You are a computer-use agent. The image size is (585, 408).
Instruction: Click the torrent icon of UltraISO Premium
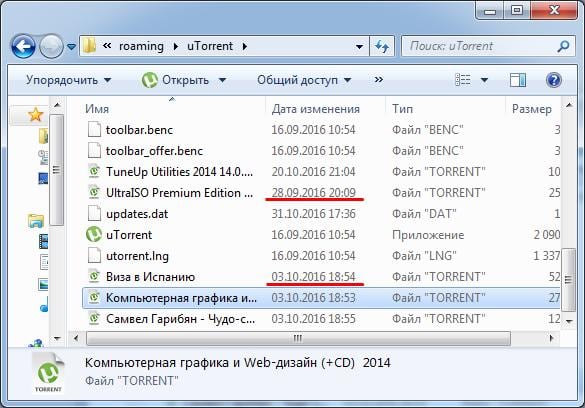[x=94, y=192]
